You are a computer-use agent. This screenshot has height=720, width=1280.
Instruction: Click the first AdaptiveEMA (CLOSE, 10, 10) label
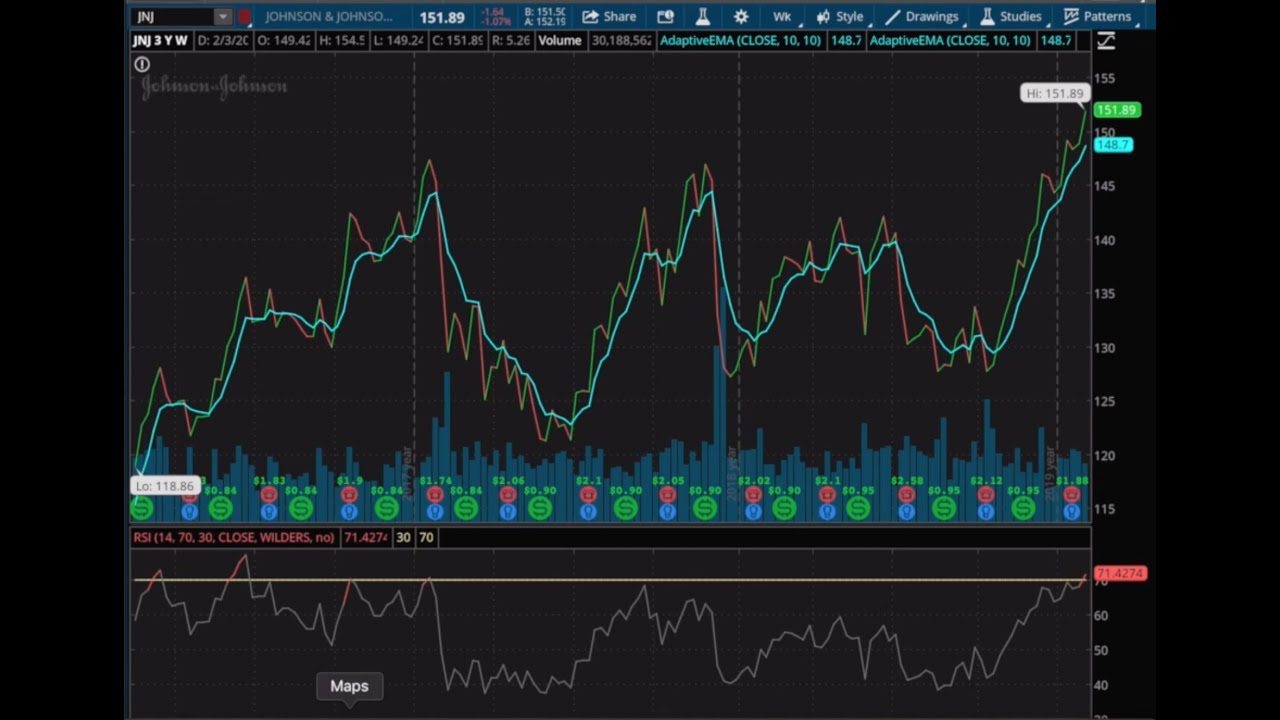tap(741, 41)
